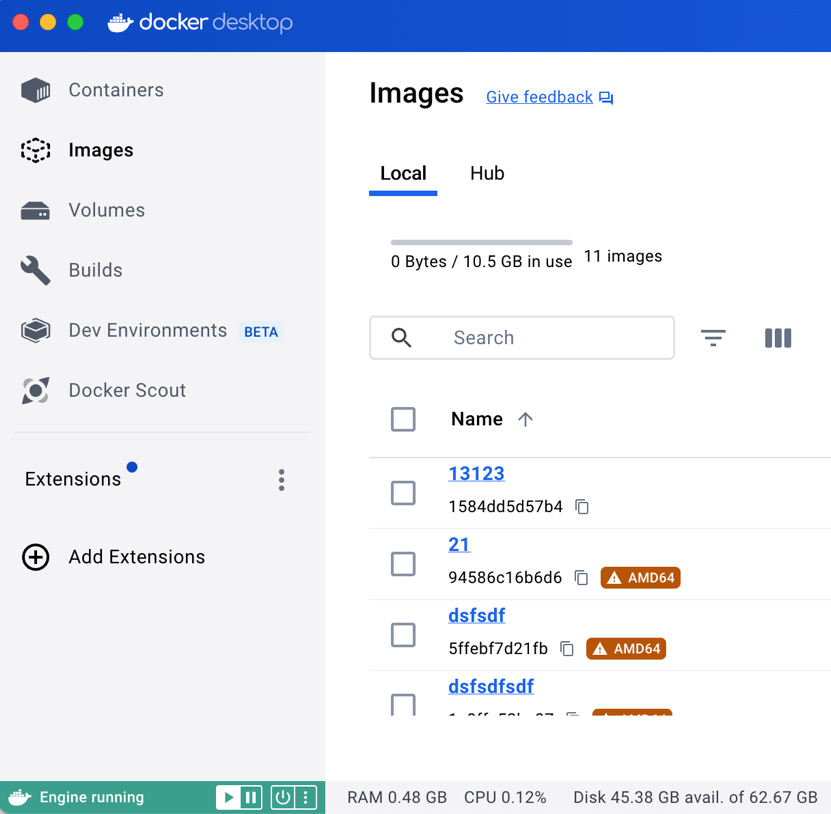The height and width of the screenshot is (814, 831).
Task: Tick the checkbox for image dsfsdf
Action: [x=403, y=635]
